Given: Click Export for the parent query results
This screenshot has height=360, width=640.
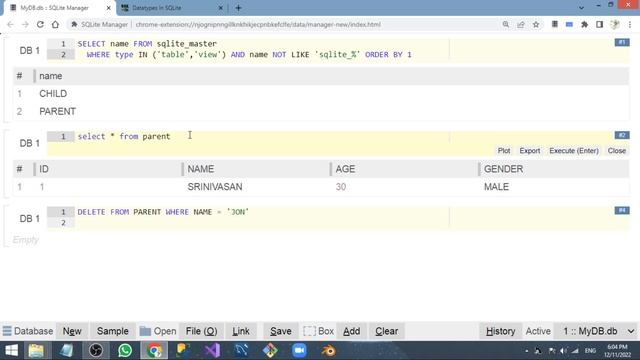Looking at the screenshot, I should pyautogui.click(x=530, y=151).
